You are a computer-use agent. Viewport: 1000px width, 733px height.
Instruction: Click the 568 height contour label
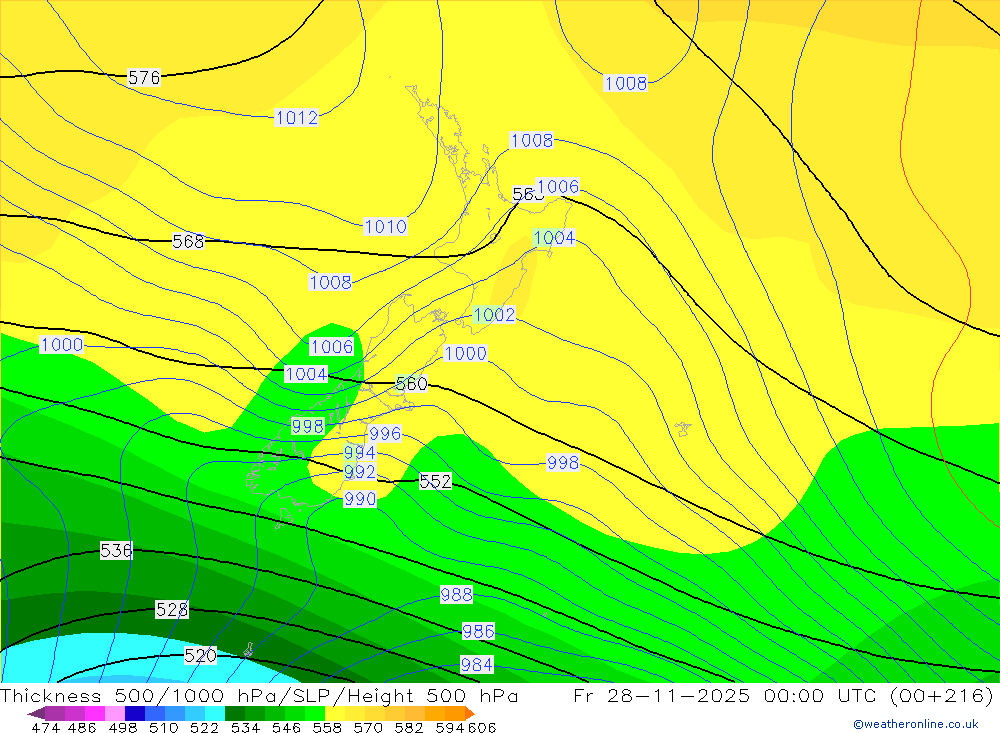tap(189, 241)
